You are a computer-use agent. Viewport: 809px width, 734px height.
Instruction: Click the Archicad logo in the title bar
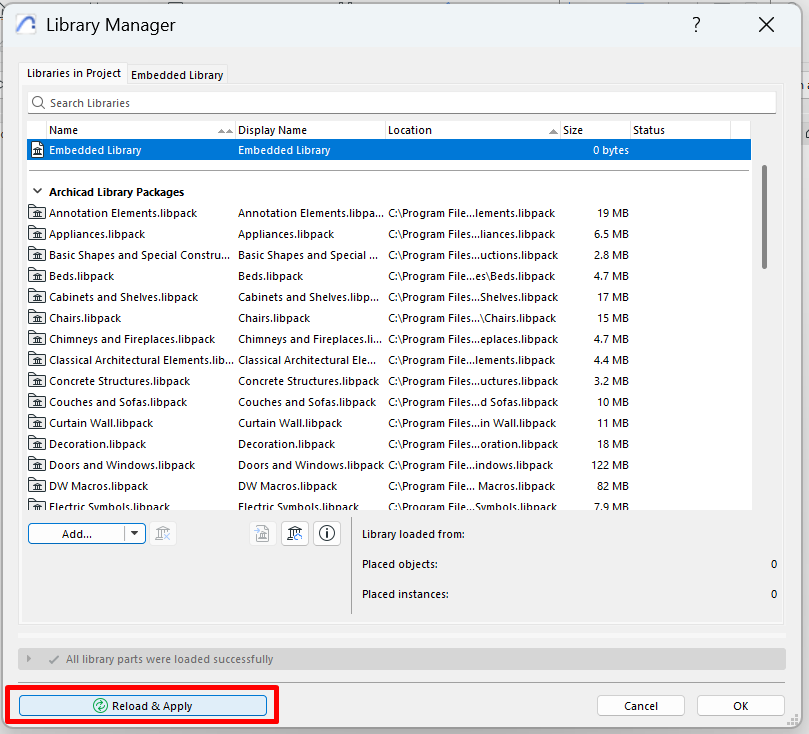(27, 24)
